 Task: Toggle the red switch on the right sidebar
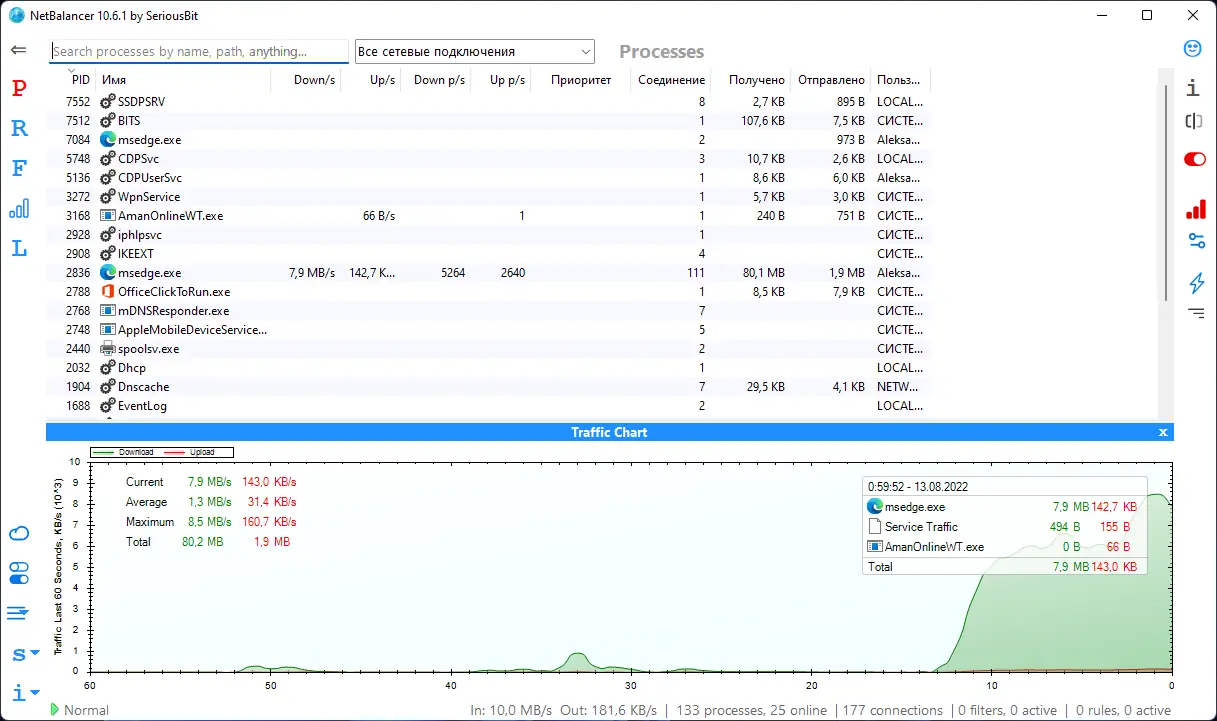(1194, 158)
